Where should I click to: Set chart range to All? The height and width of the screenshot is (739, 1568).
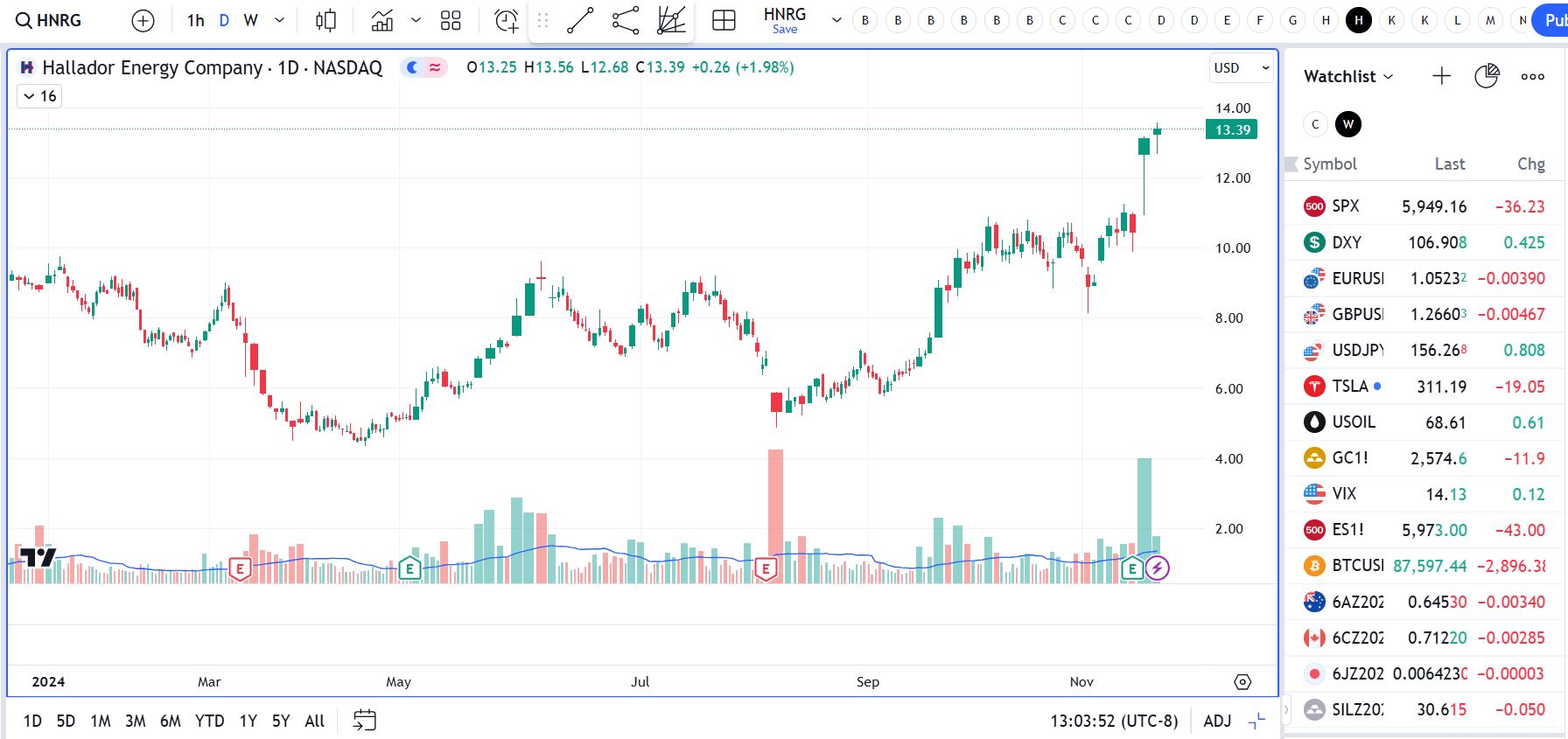pos(314,721)
